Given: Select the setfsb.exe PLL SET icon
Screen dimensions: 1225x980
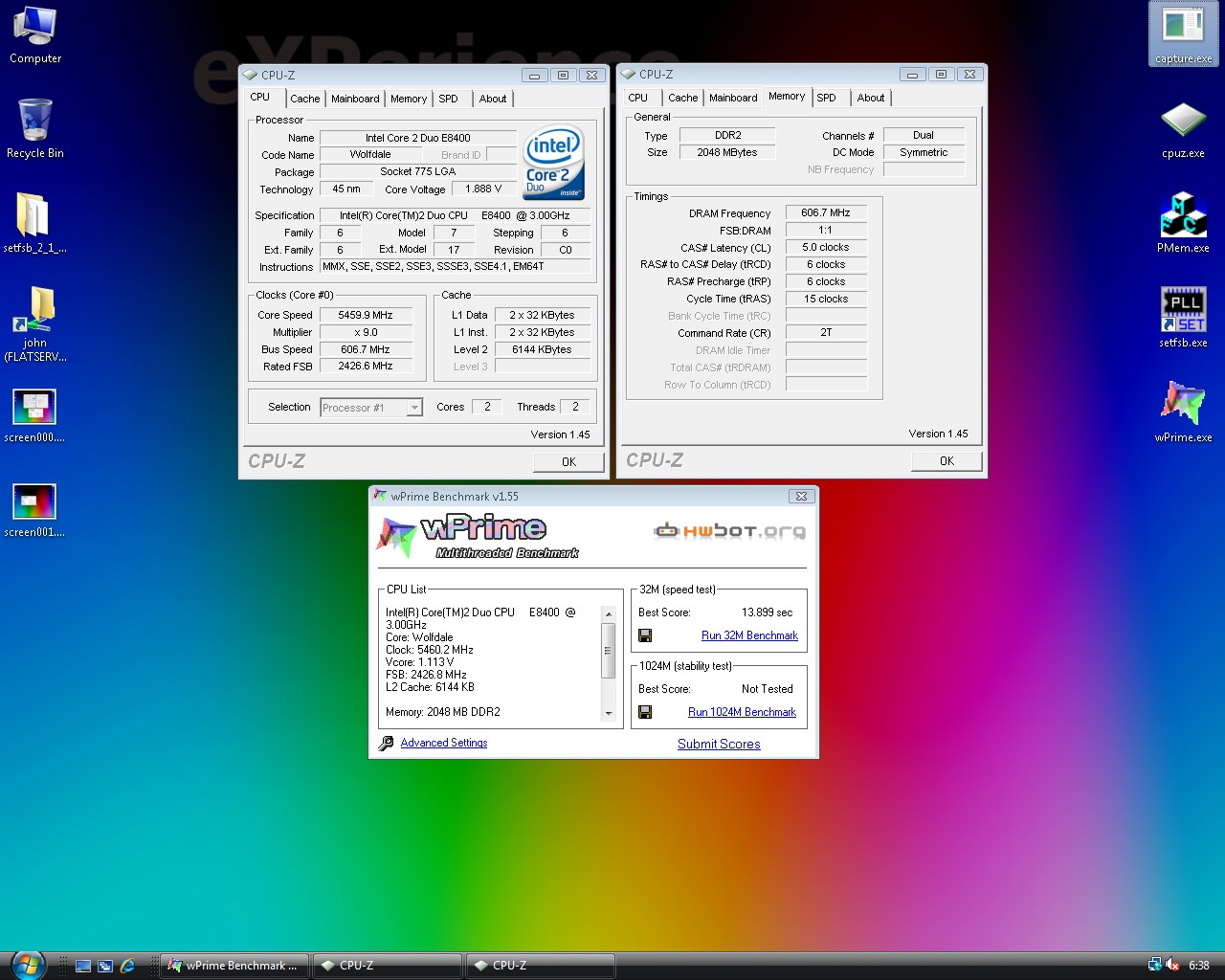Looking at the screenshot, I should click(x=1184, y=318).
